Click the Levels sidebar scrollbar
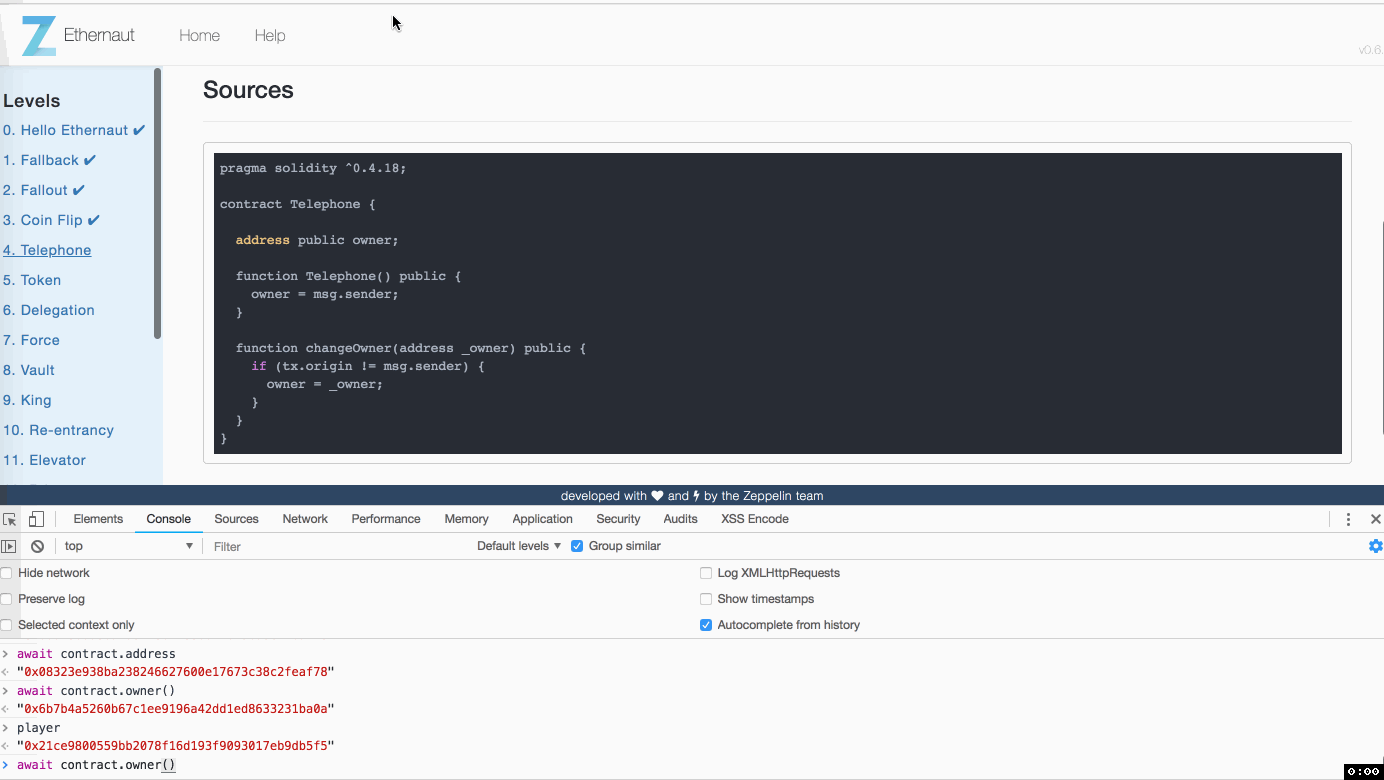 point(157,203)
